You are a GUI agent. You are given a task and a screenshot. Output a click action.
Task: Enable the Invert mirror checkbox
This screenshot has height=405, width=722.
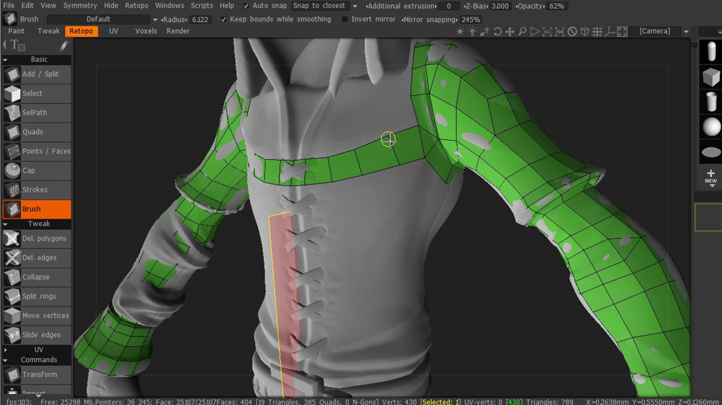(344, 19)
